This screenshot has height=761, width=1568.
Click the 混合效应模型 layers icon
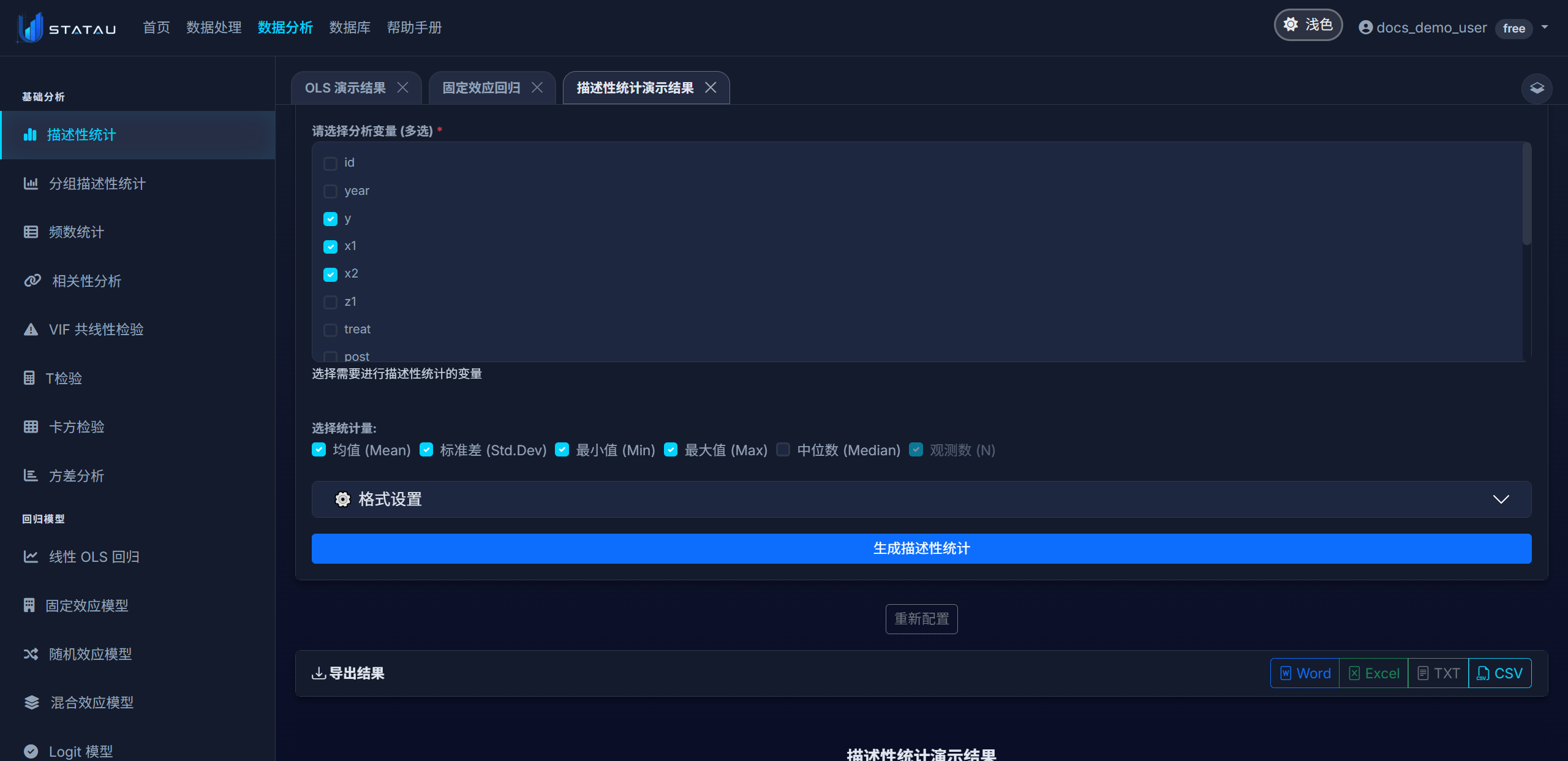pyautogui.click(x=32, y=702)
